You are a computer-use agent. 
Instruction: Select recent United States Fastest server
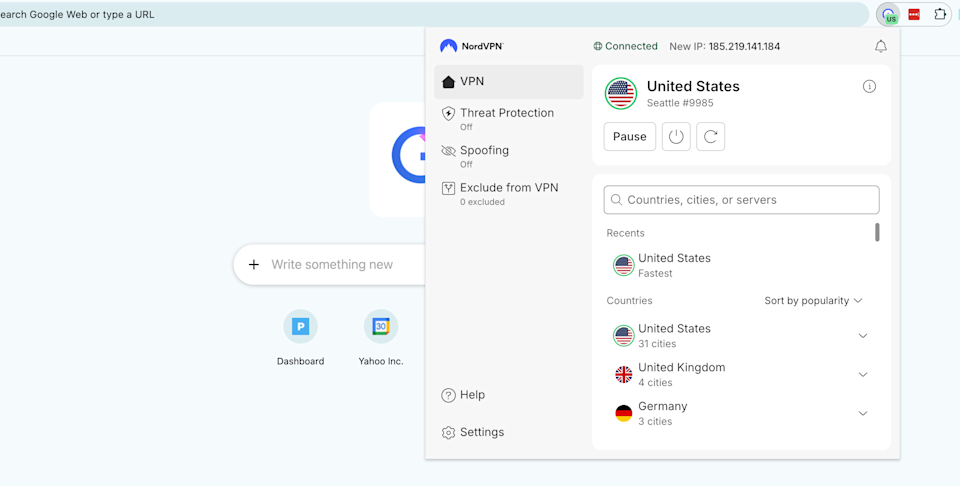(x=735, y=265)
